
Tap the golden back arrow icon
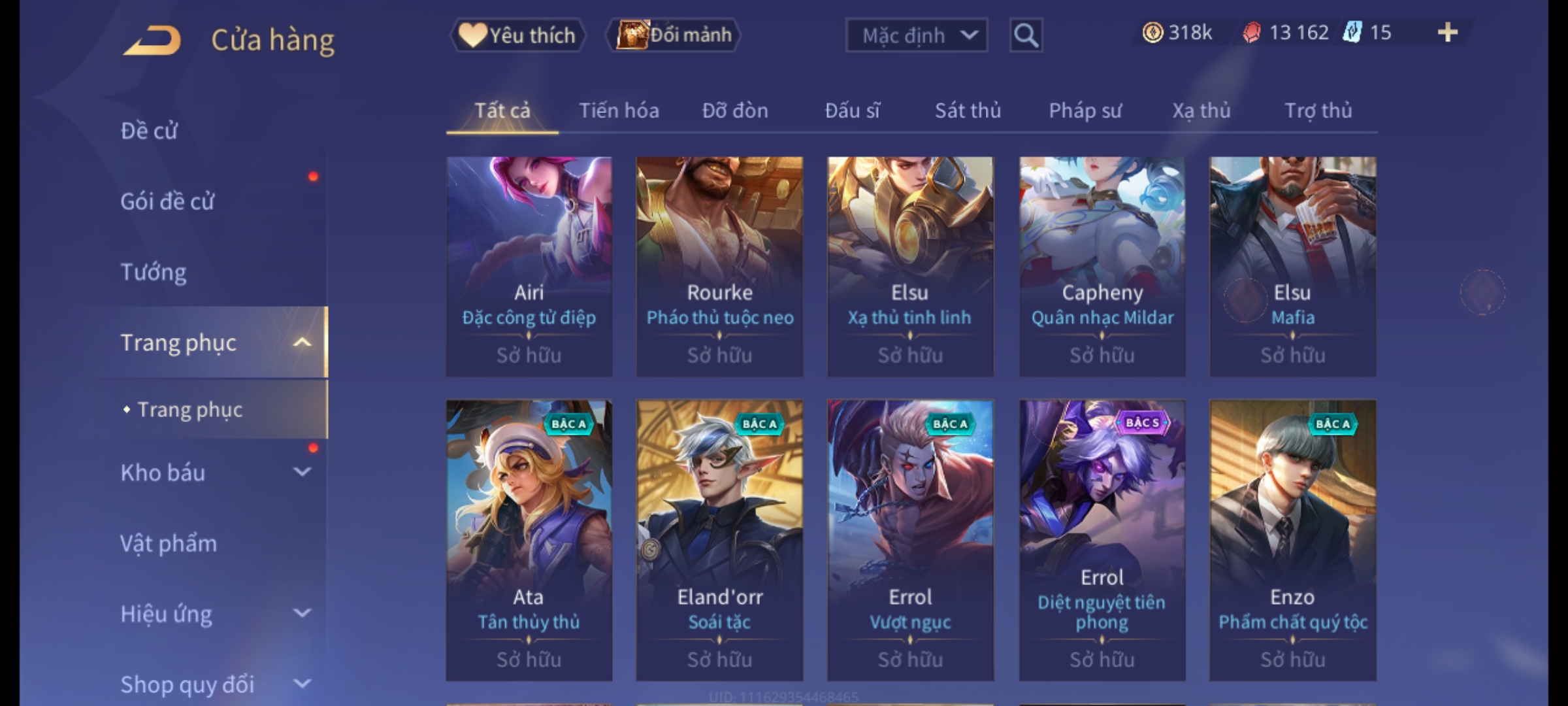152,41
